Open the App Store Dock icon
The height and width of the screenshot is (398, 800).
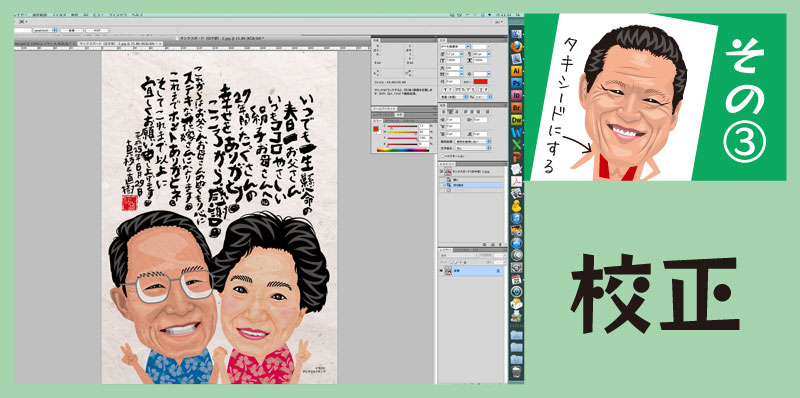pyautogui.click(x=516, y=243)
